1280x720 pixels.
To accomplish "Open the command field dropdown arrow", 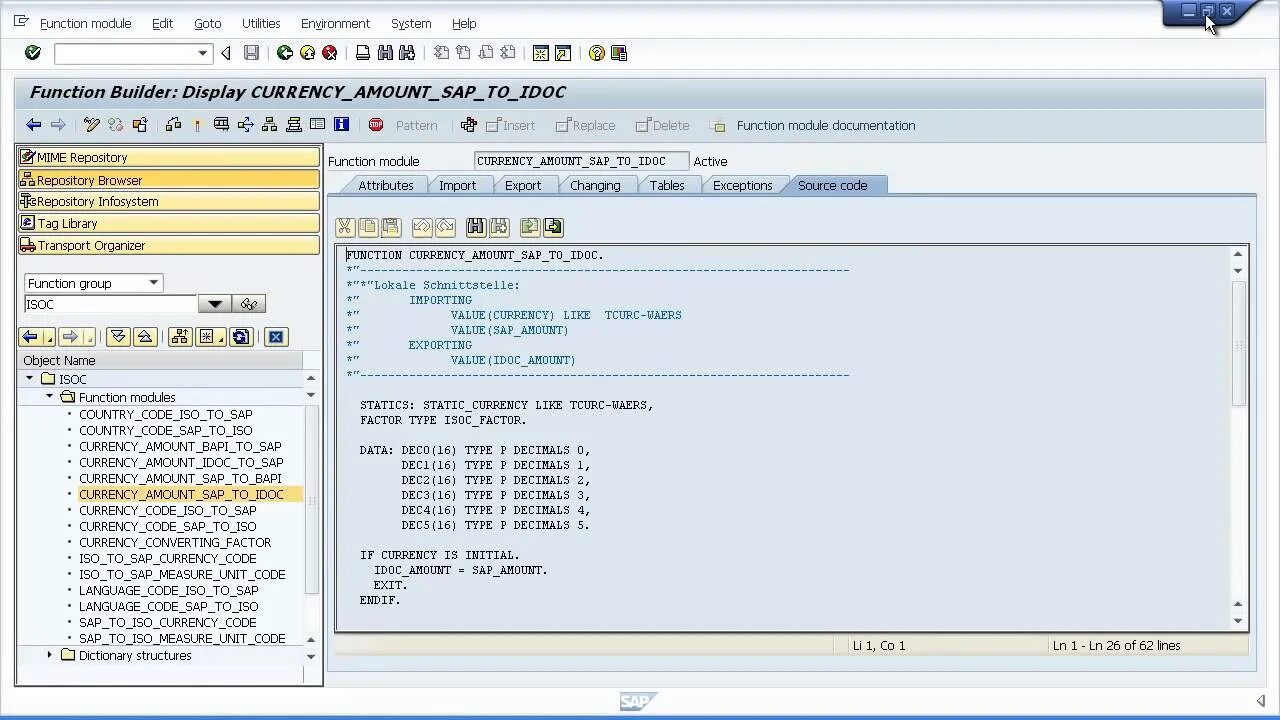I will pos(203,53).
